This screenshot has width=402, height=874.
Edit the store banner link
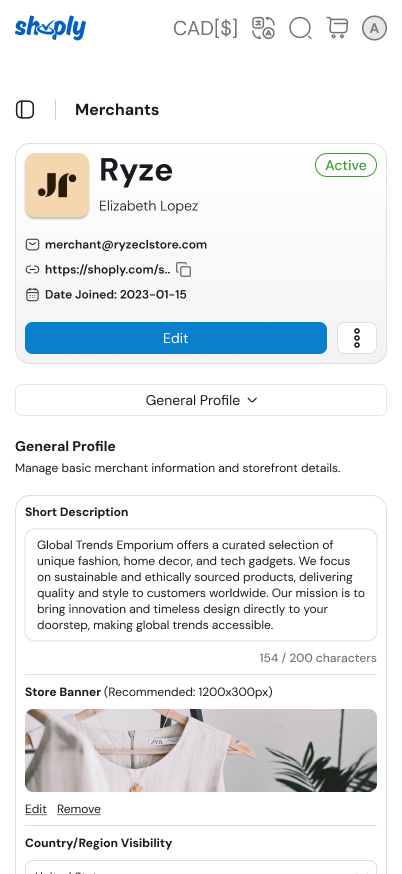(36, 809)
